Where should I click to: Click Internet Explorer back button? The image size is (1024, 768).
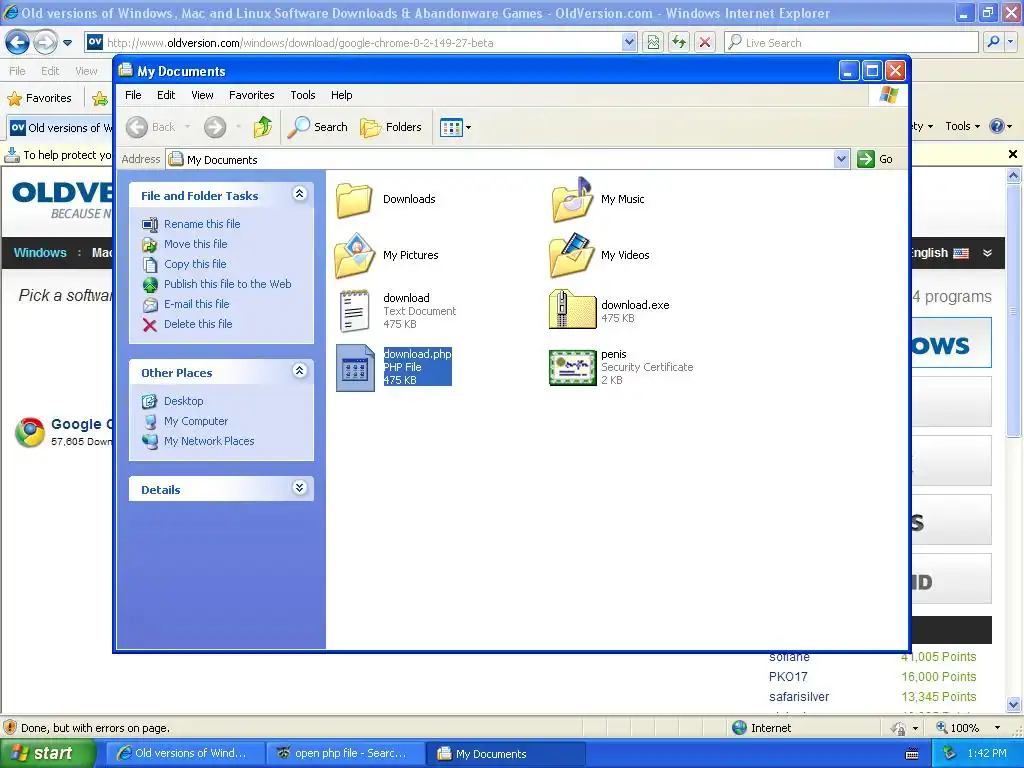pyautogui.click(x=17, y=42)
